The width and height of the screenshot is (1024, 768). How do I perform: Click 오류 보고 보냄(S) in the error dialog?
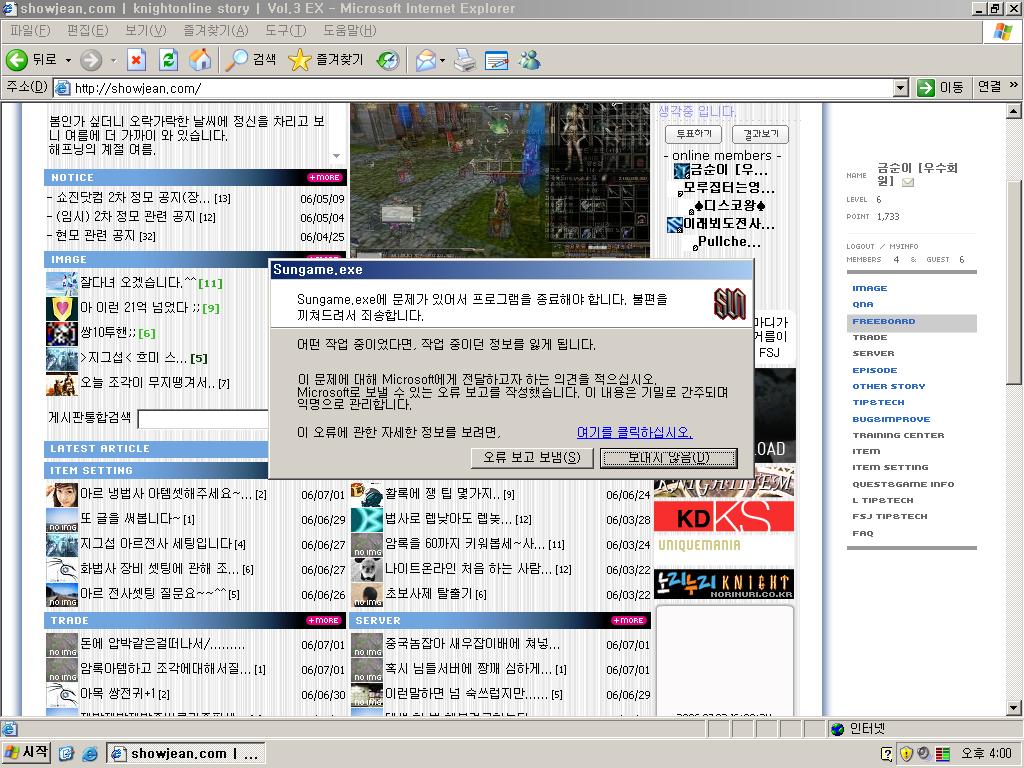(532, 458)
